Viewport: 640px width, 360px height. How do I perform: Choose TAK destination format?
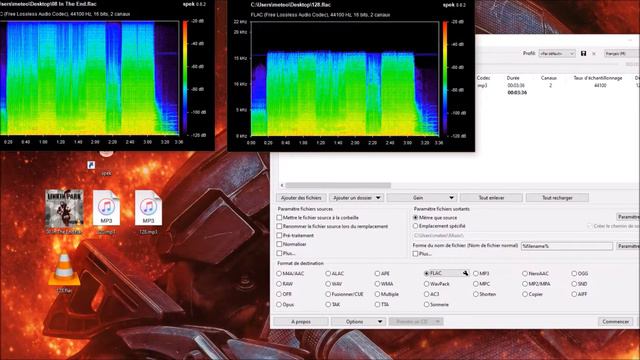pos(328,304)
